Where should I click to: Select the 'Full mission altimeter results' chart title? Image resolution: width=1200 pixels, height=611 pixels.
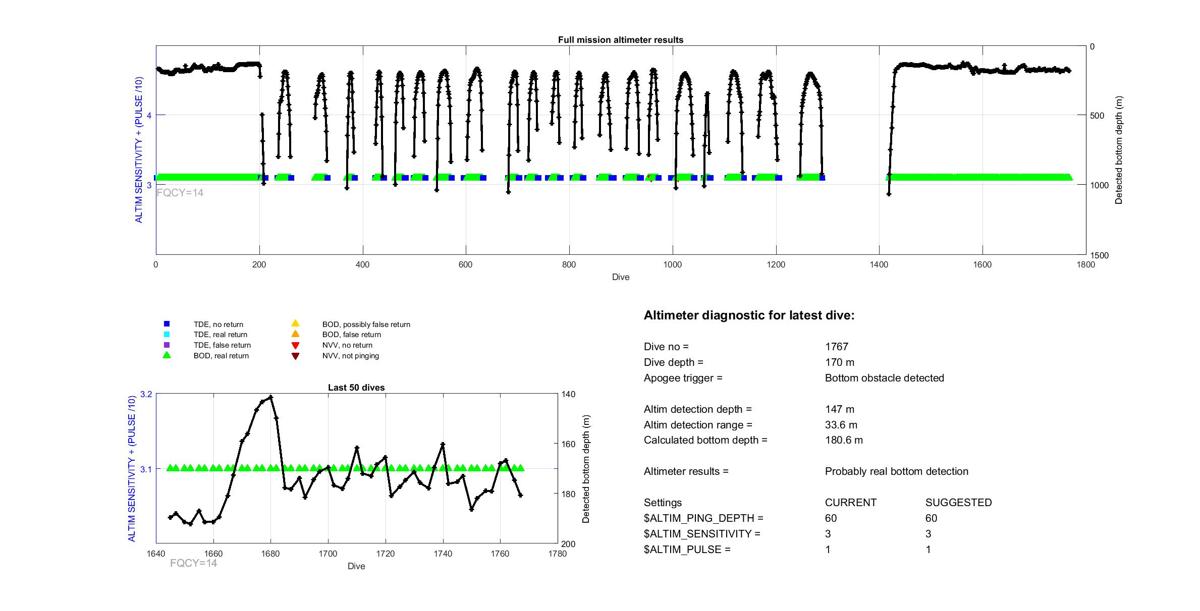pyautogui.click(x=620, y=40)
